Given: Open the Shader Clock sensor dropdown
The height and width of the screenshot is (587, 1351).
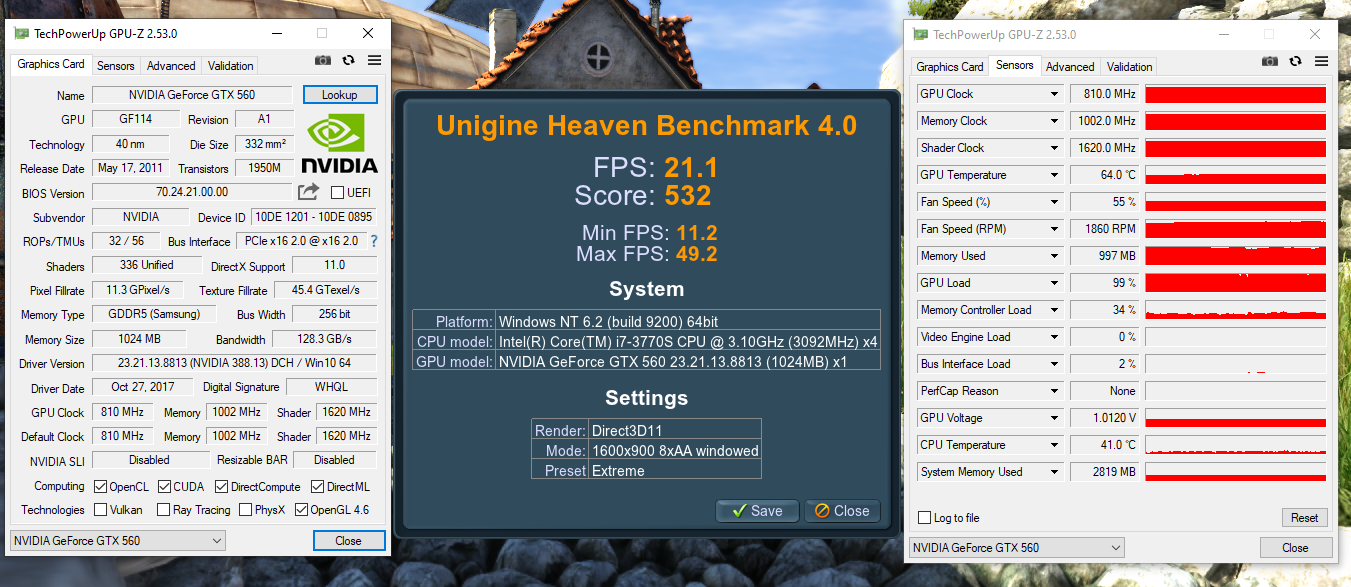Looking at the screenshot, I should pyautogui.click(x=1054, y=148).
